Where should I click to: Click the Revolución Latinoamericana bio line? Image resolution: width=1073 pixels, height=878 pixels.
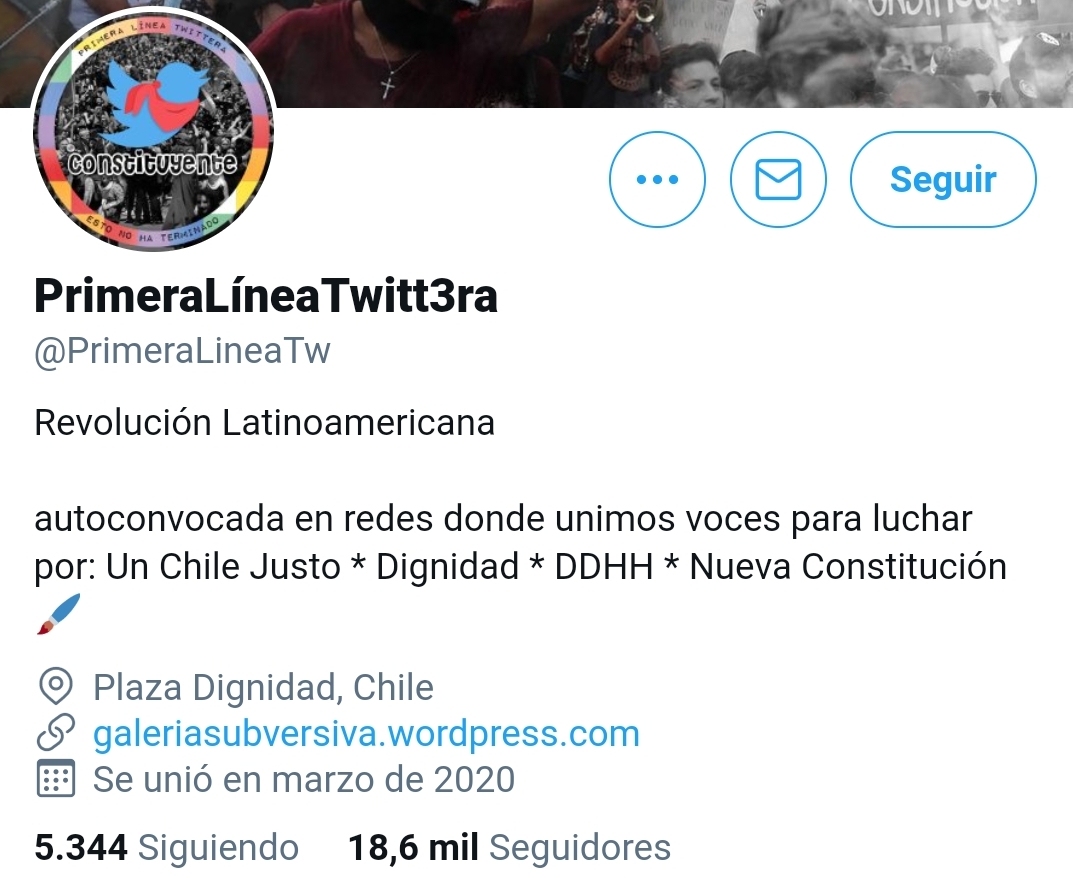pos(264,422)
